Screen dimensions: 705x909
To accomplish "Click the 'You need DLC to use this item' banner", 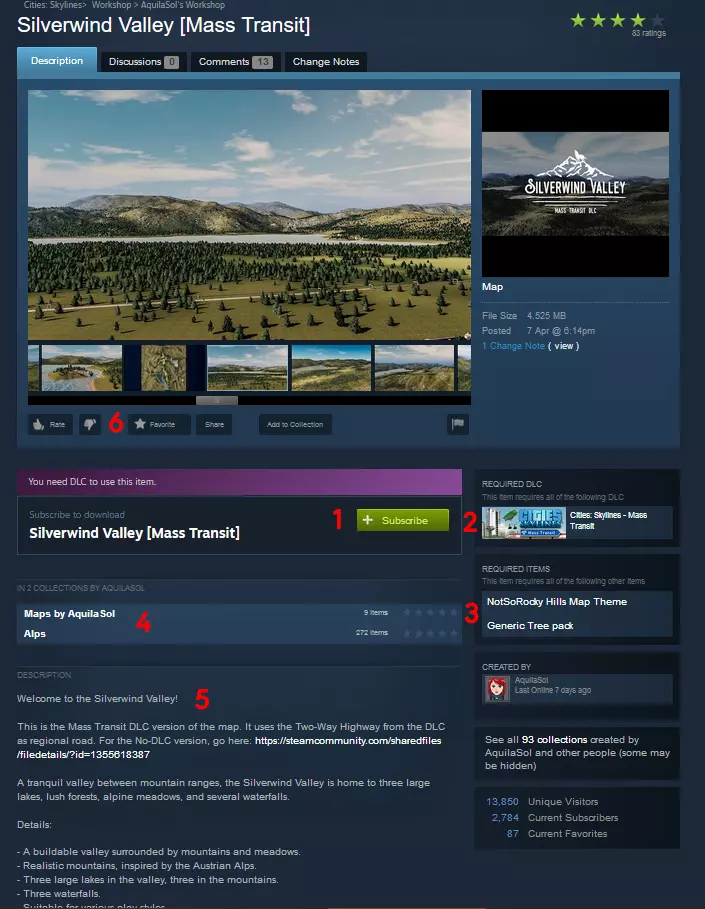I will point(239,482).
